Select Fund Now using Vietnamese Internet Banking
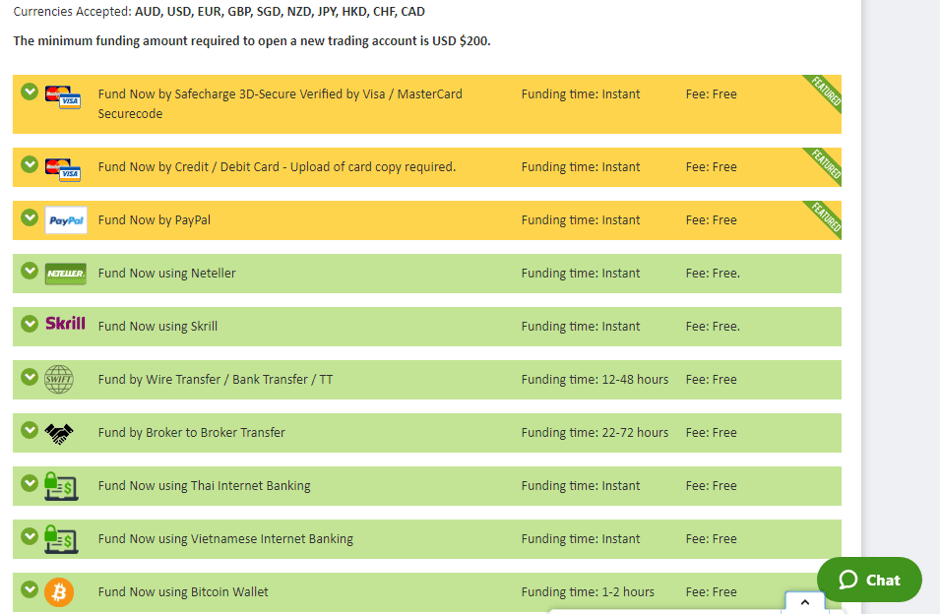This screenshot has height=614, width=940. point(225,538)
